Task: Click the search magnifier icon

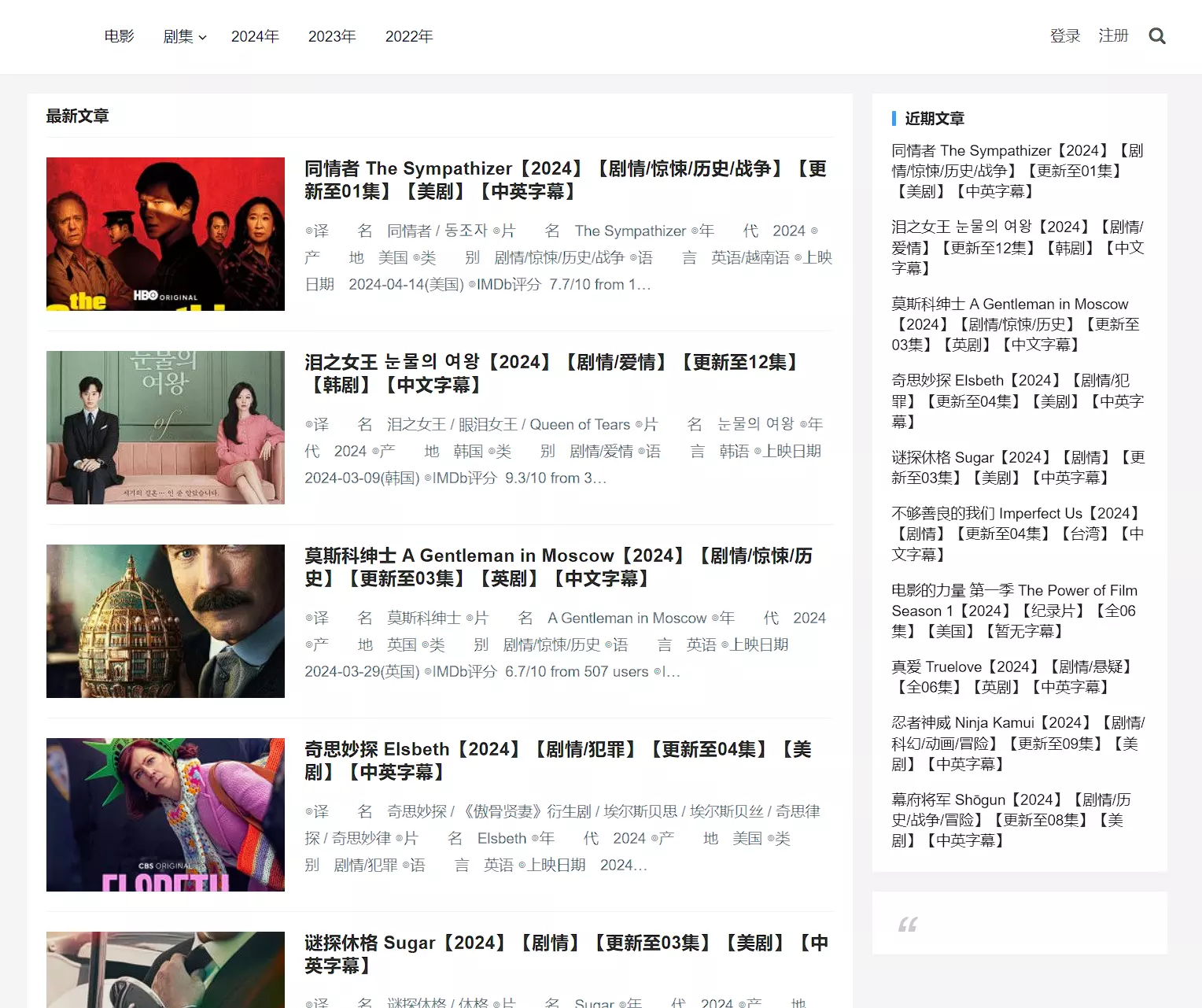Action: 1156,36
